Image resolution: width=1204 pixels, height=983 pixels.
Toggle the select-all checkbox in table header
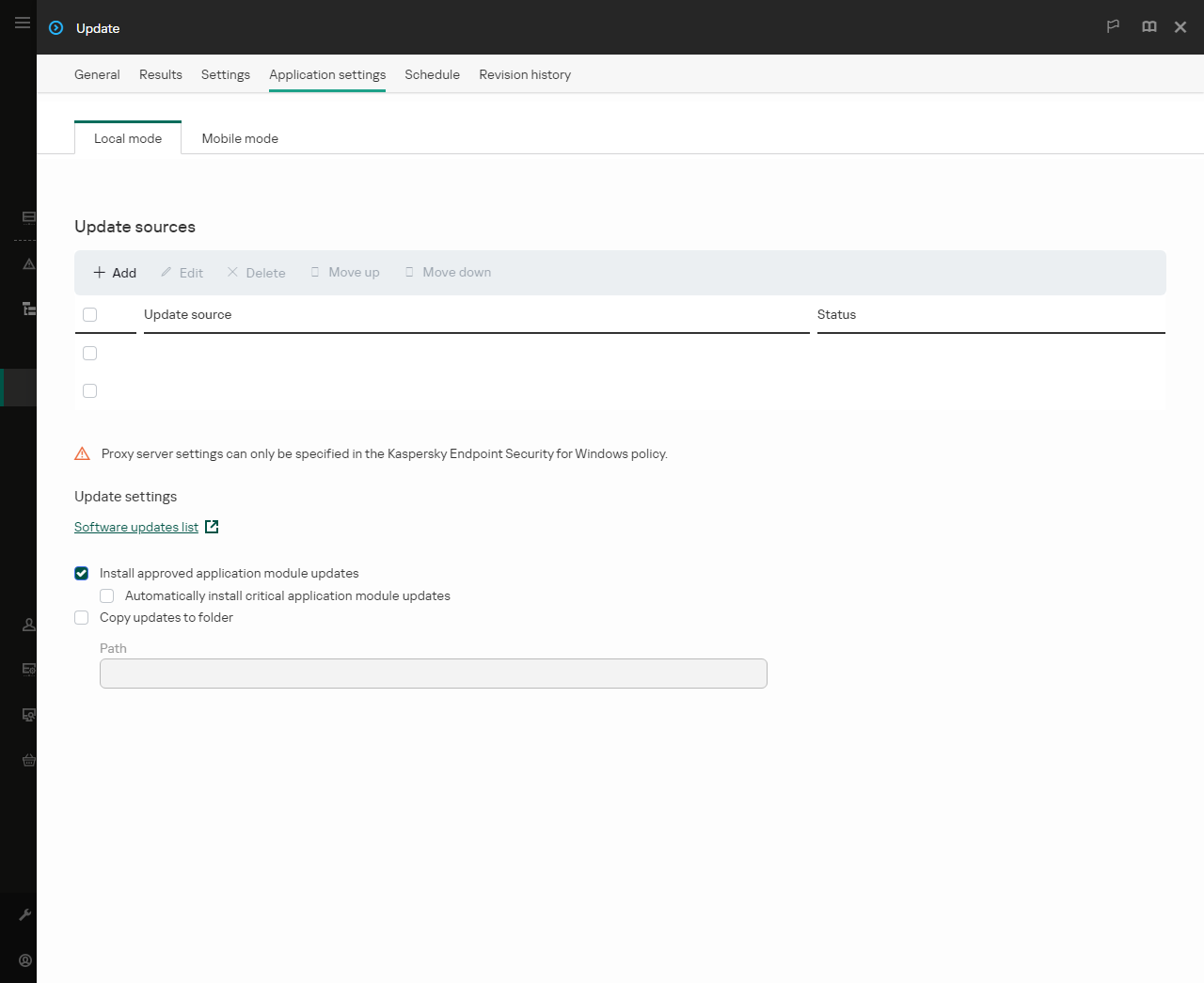coord(90,315)
